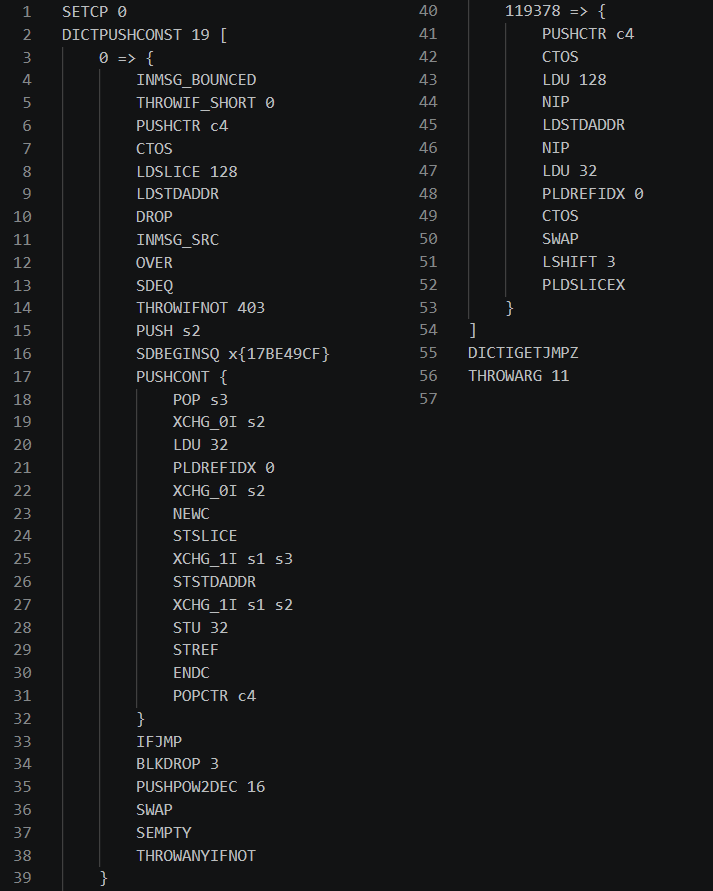This screenshot has height=891, width=713.
Task: Click THROWANYIFNOT on line 38
Action: click(x=196, y=856)
